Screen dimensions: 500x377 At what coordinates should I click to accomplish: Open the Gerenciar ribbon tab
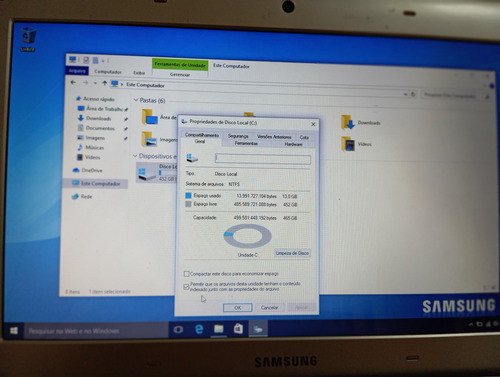[180, 74]
